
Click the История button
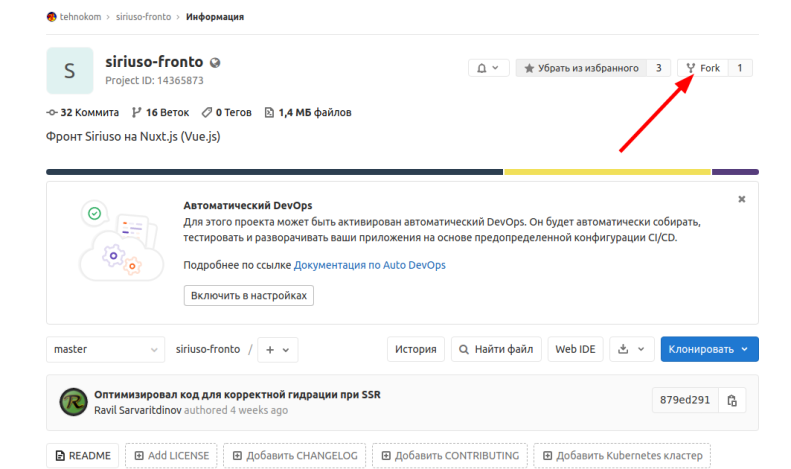416,349
